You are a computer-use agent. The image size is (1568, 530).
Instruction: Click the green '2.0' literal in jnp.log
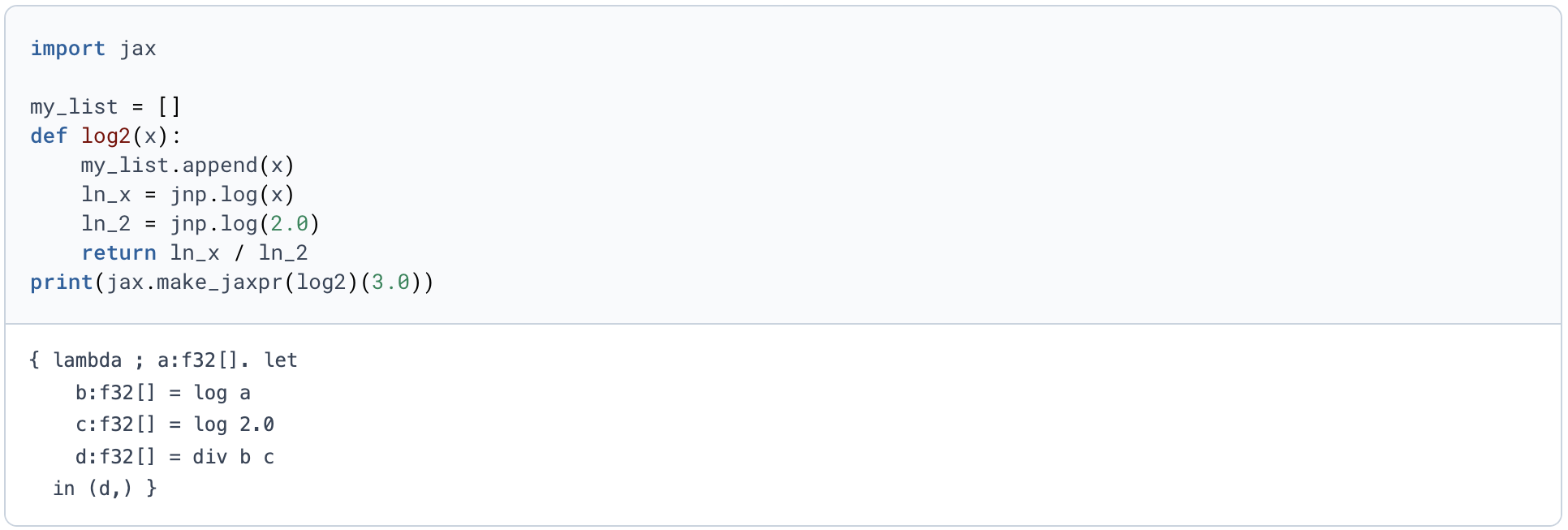tap(289, 224)
